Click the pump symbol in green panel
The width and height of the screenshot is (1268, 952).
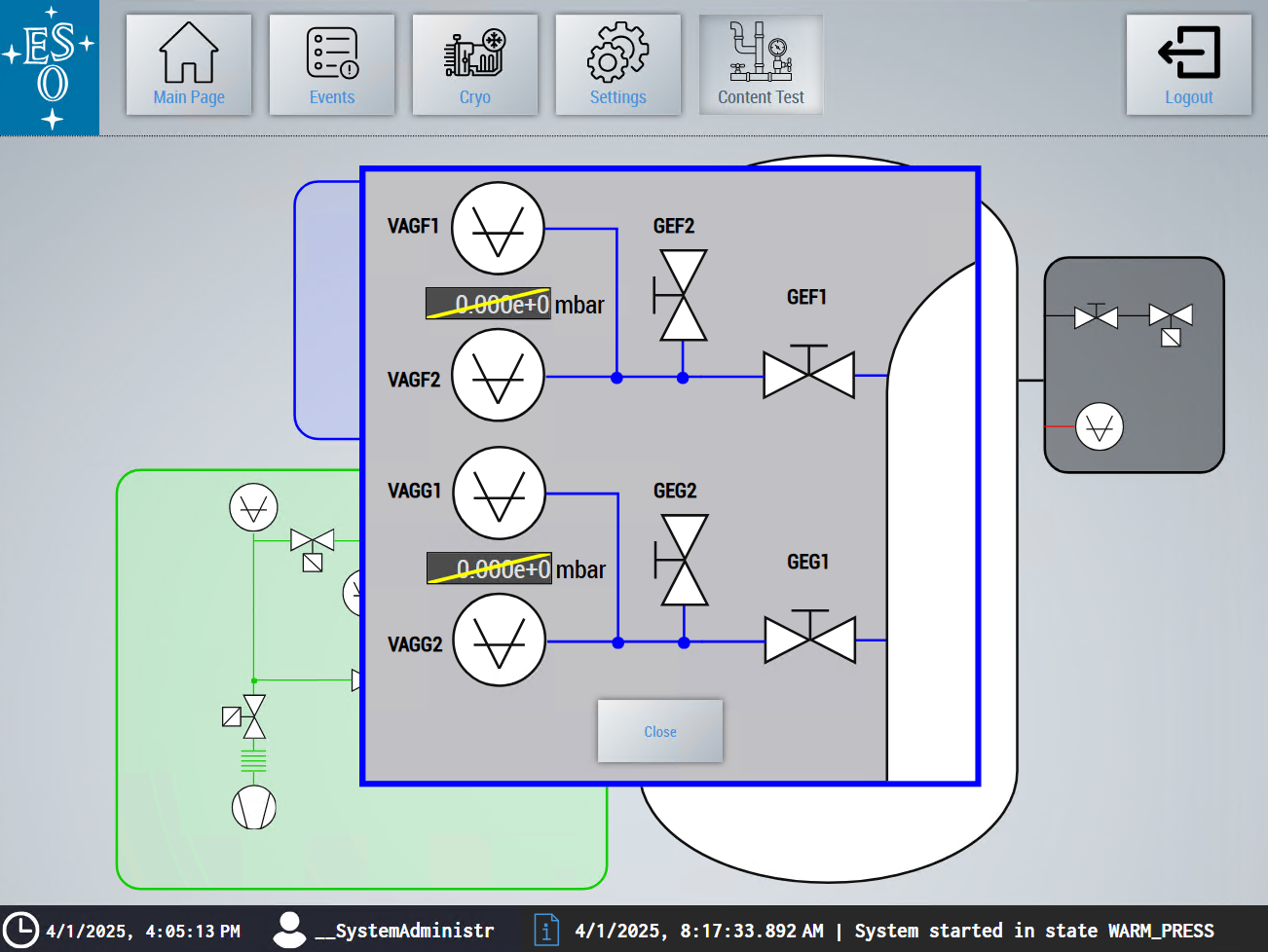pyautogui.click(x=253, y=807)
